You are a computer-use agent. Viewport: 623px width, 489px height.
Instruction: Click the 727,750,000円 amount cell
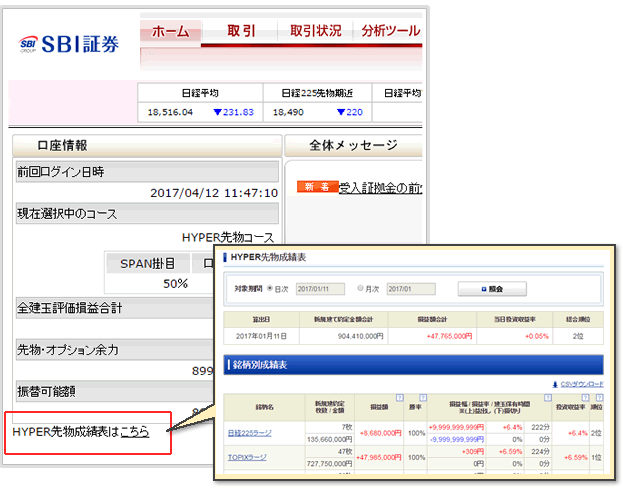tap(329, 464)
